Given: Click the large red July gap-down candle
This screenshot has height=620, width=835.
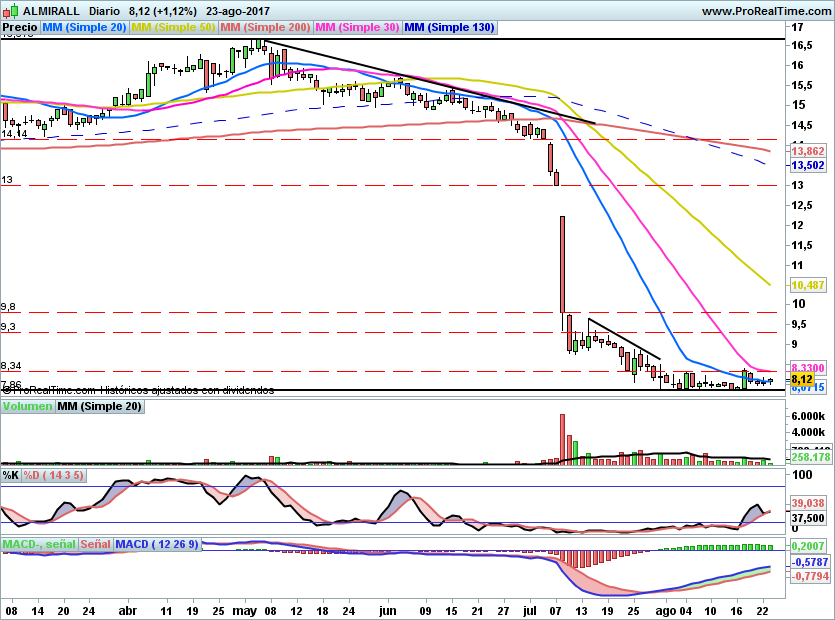Looking at the screenshot, I should [562, 263].
